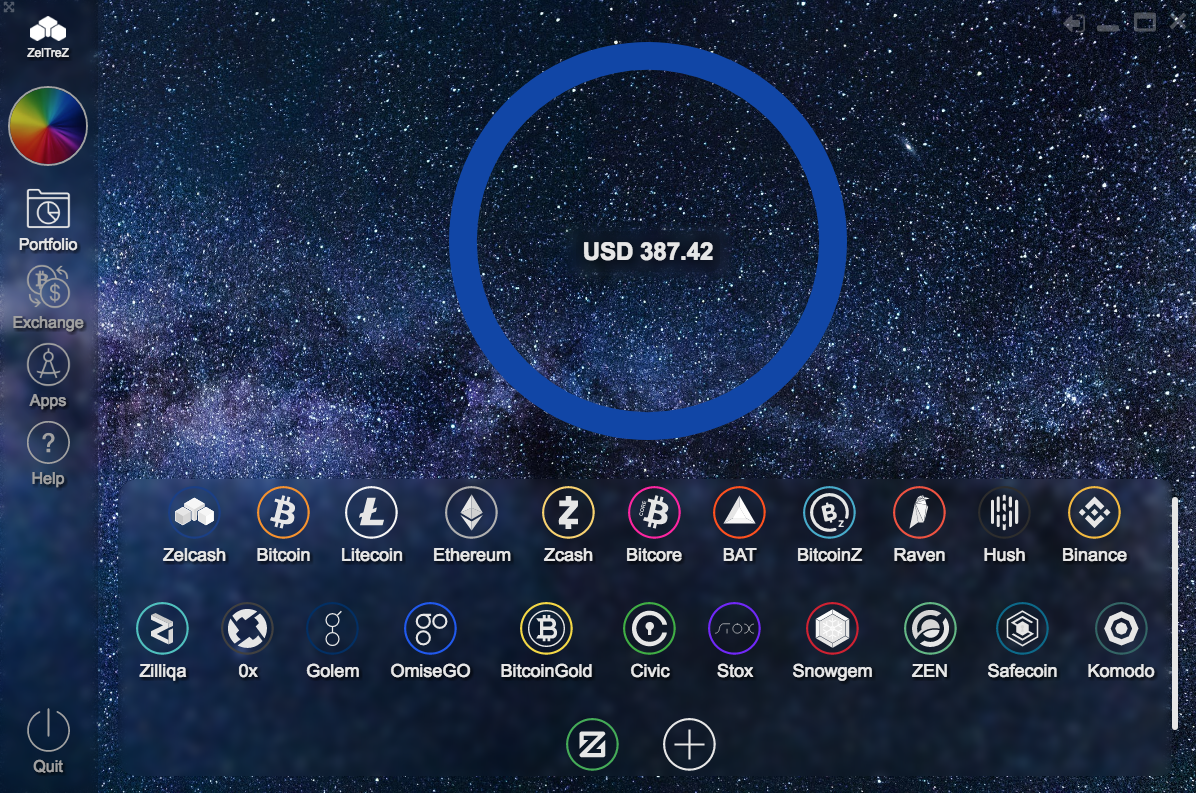The height and width of the screenshot is (793, 1196).
Task: Choose the Ethereum coin
Action: (471, 526)
